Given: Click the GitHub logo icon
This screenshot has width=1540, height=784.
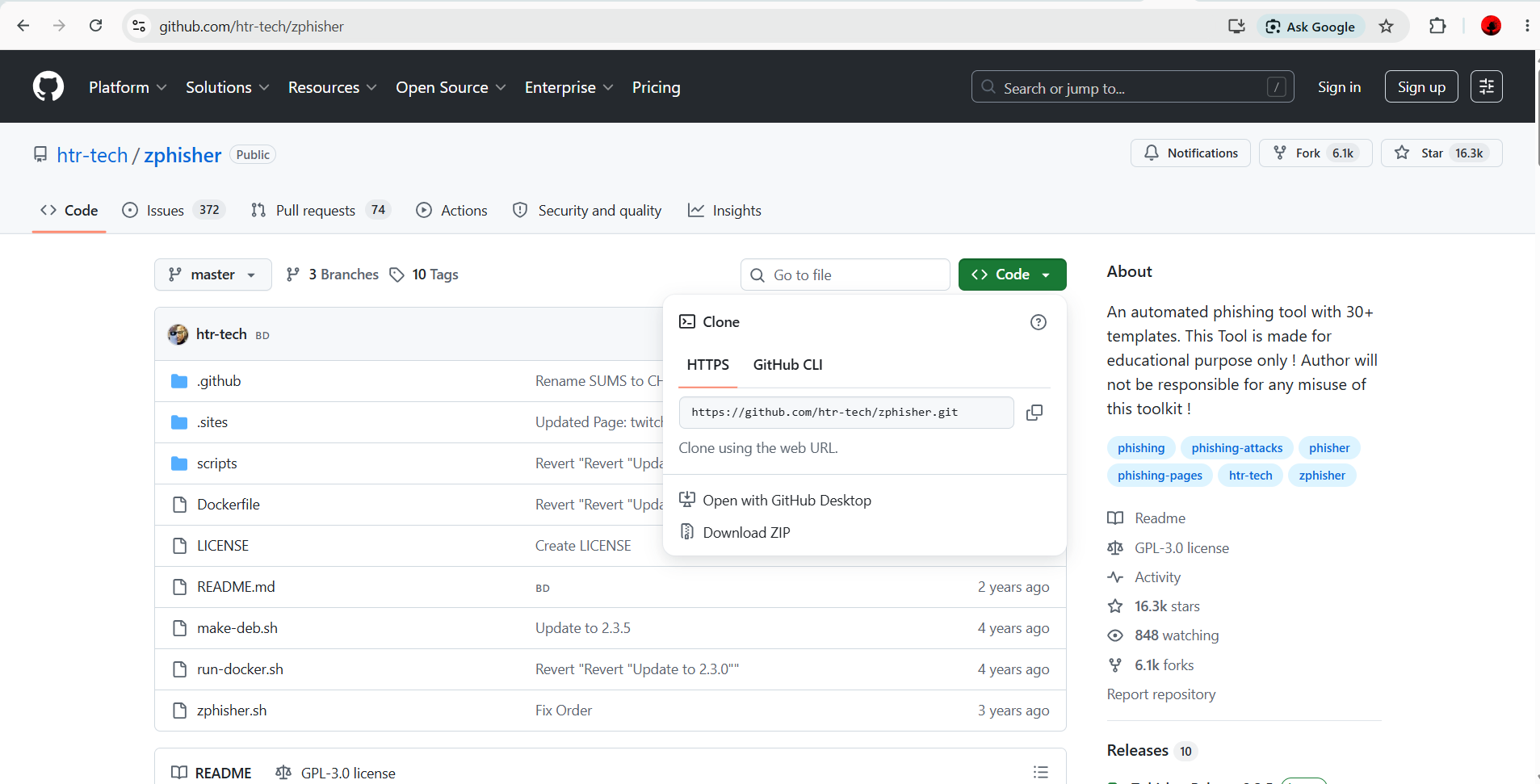Looking at the screenshot, I should coord(48,86).
